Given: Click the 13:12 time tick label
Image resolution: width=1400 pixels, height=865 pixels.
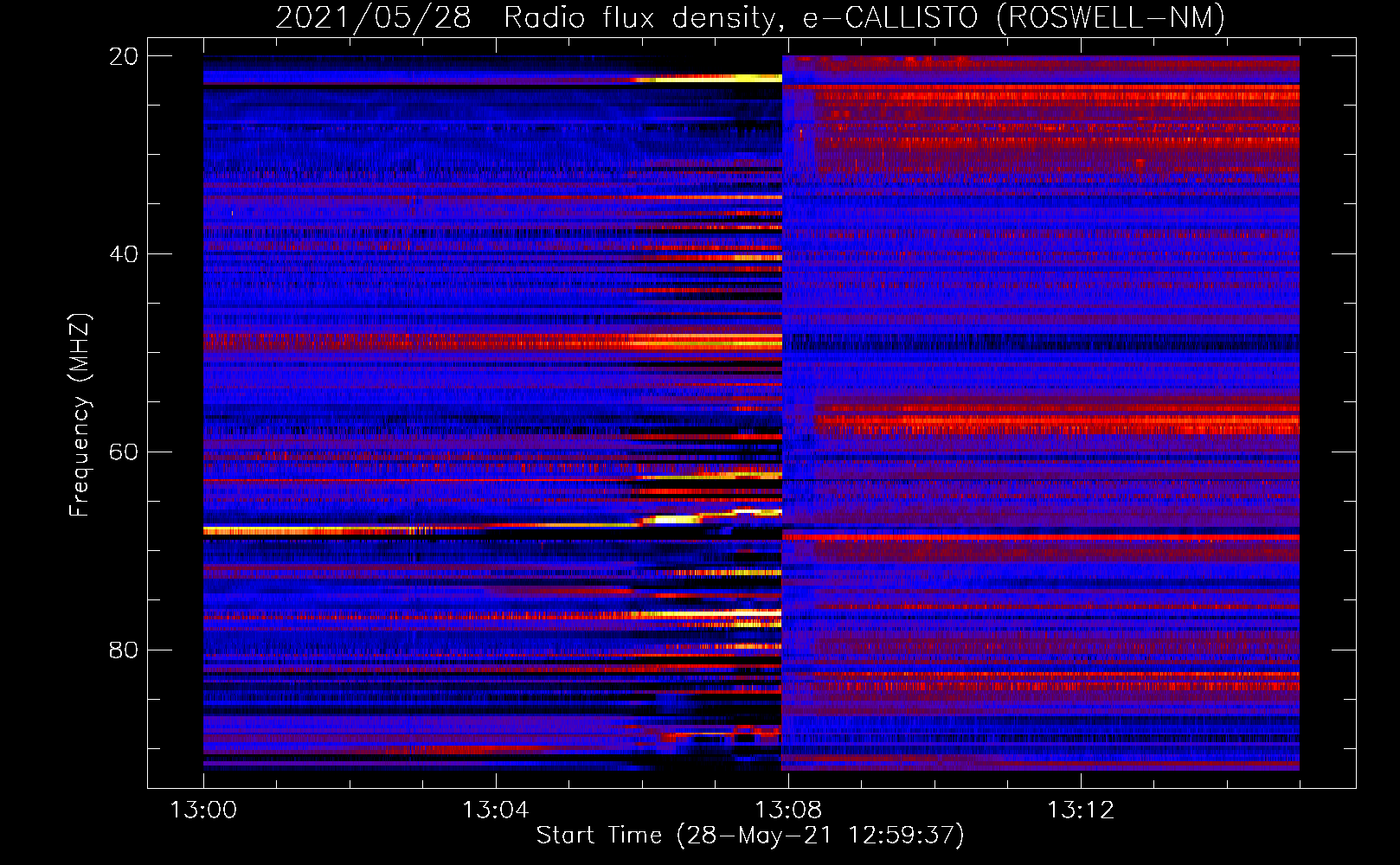Looking at the screenshot, I should click(x=1081, y=810).
